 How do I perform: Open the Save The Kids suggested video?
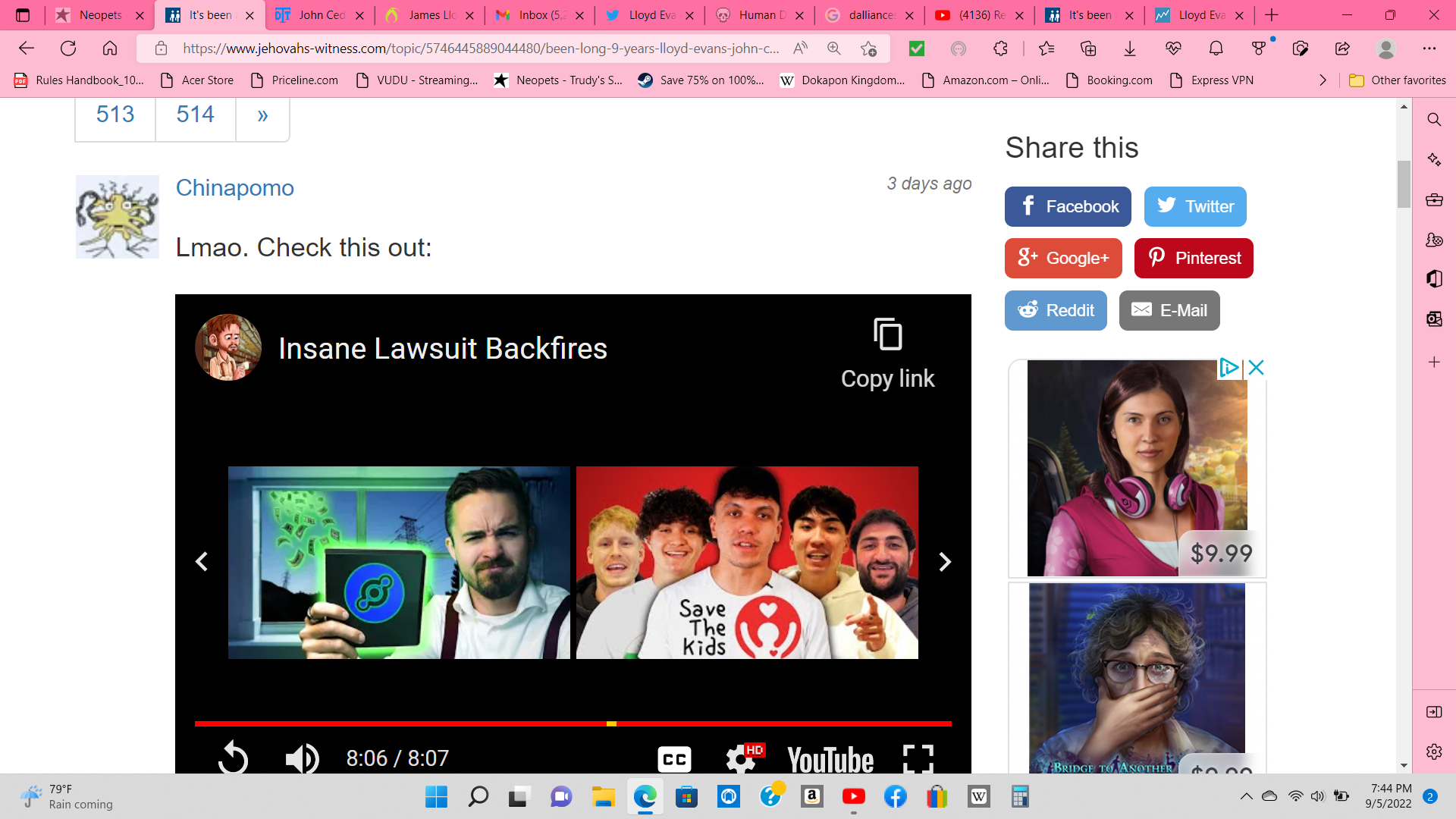click(747, 563)
